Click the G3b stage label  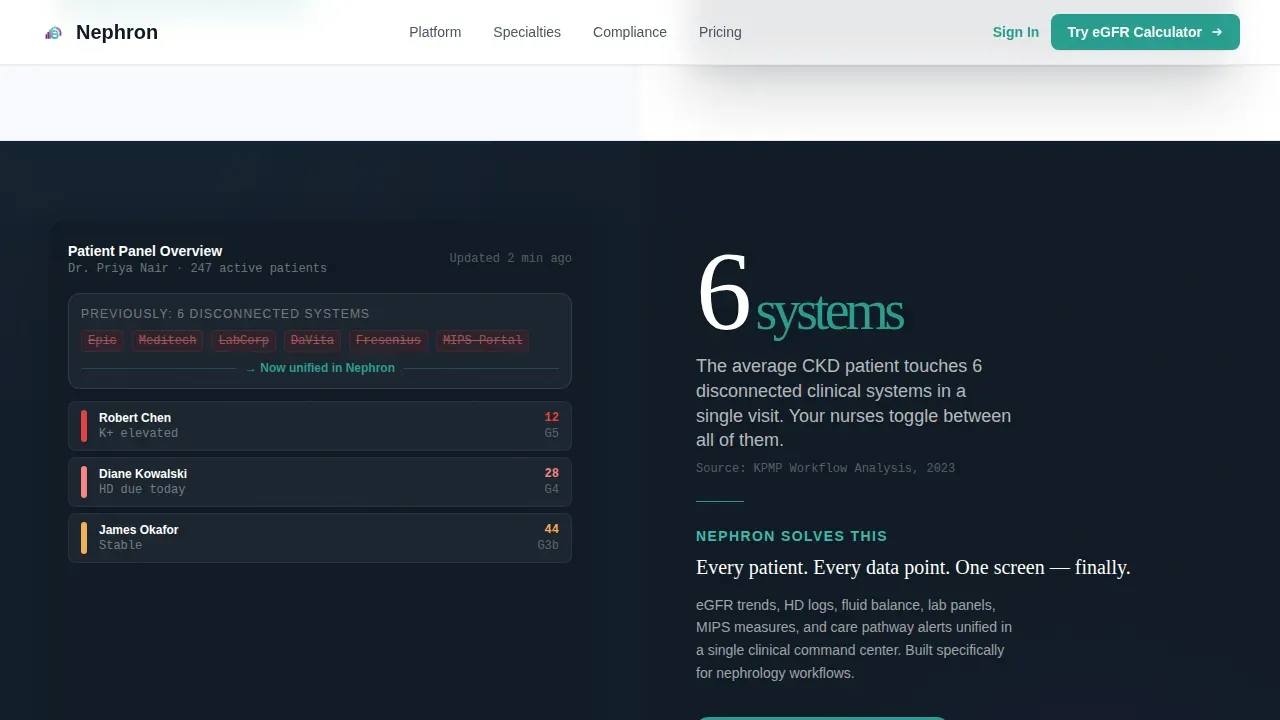tap(548, 545)
